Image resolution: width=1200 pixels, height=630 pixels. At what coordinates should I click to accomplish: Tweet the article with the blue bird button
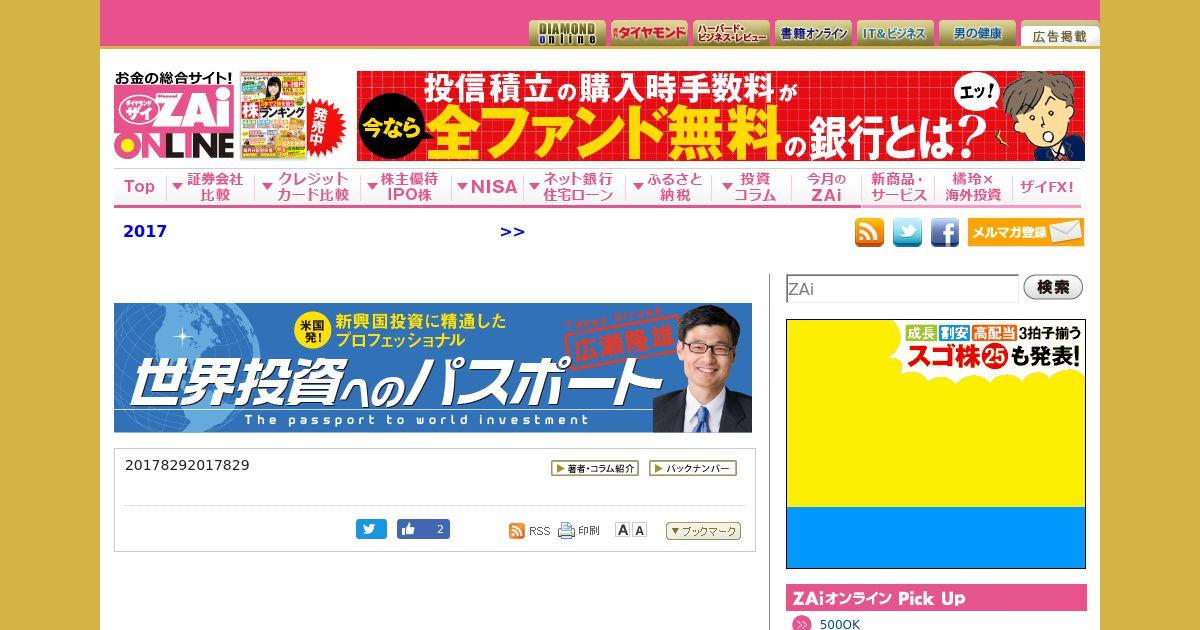[x=371, y=529]
